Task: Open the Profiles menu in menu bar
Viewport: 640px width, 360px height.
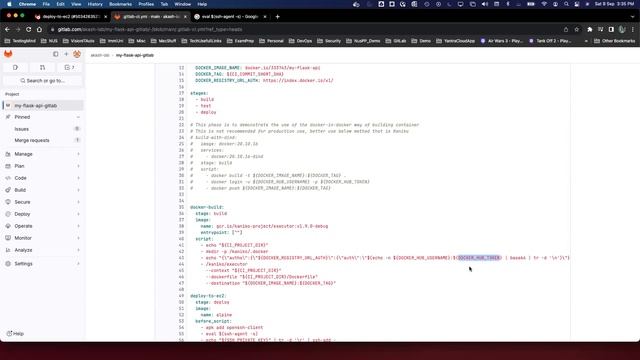Action: (x=146, y=4)
